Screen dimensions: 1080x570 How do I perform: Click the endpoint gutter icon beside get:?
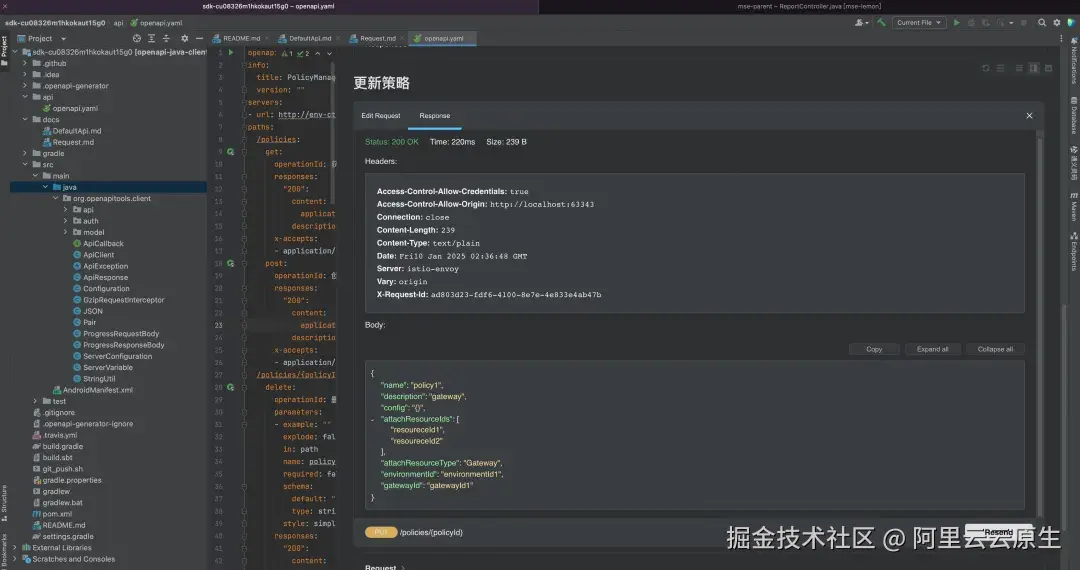click(231, 151)
